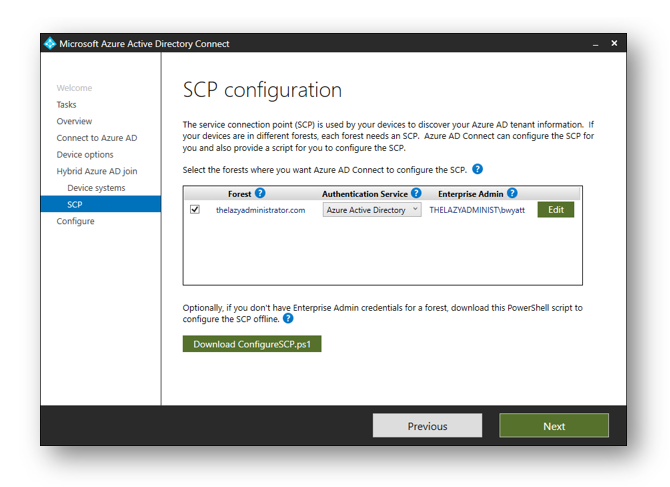Open help icon beside Authentication Service header
Image resolution: width=670 pixels, height=487 pixels.
[x=416, y=193]
